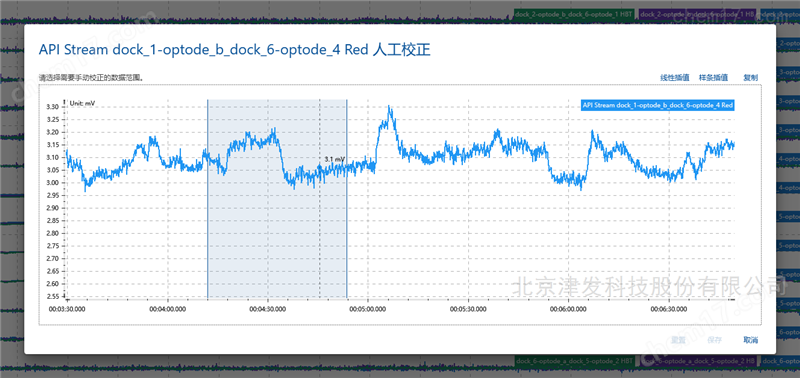800x378 pixels.
Task: Click the right boundary line of selection
Action: coord(347,198)
